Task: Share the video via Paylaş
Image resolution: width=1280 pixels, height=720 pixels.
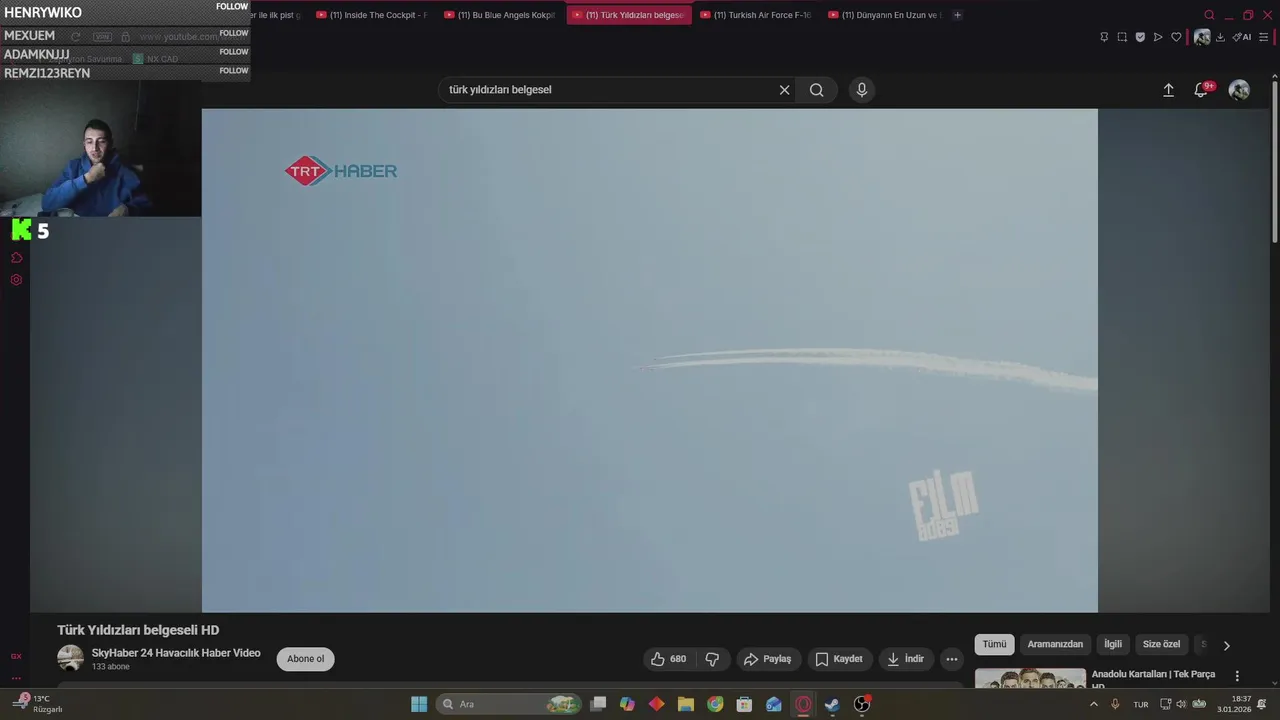Action: [x=768, y=659]
